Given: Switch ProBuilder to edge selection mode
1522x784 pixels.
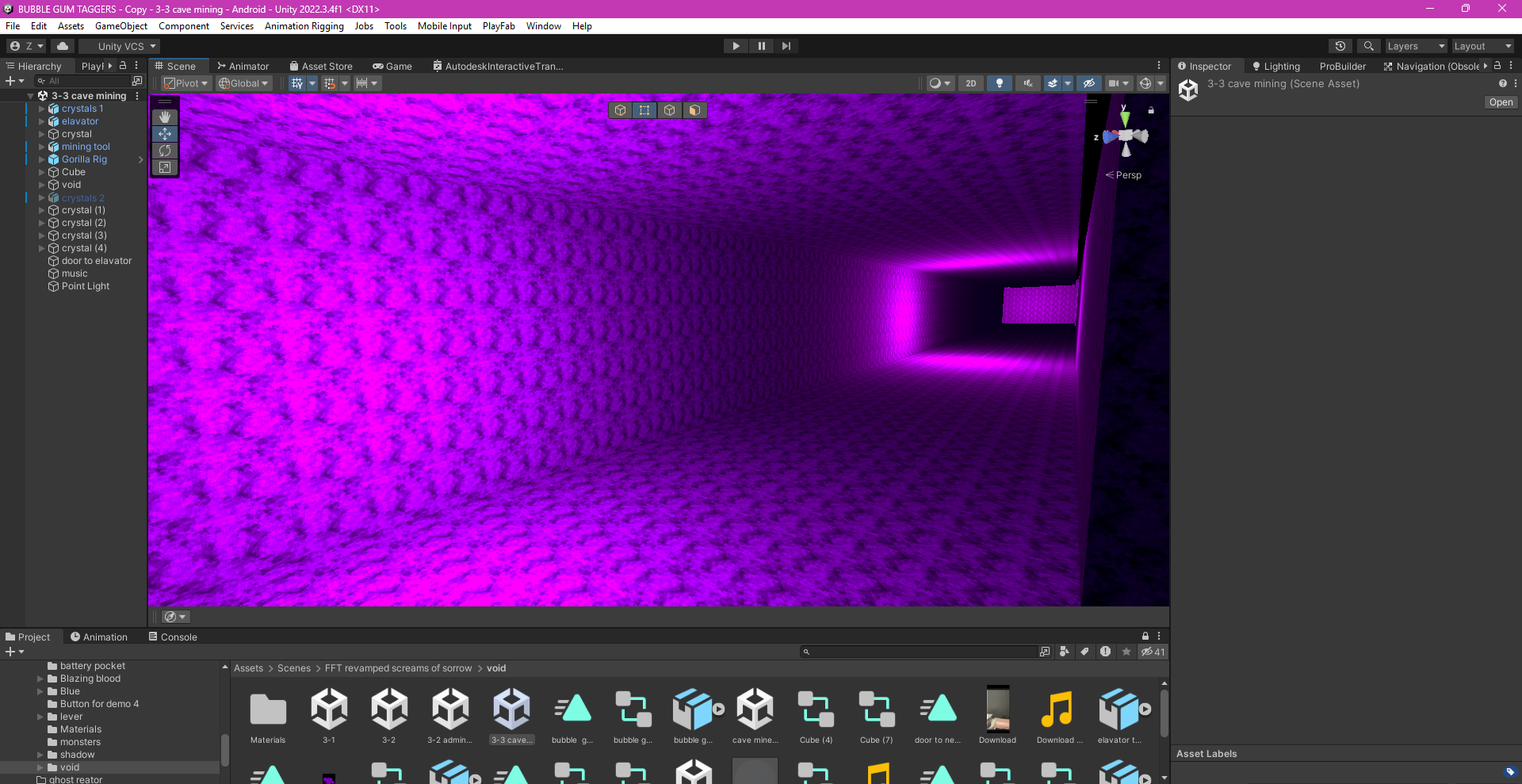Looking at the screenshot, I should pos(670,110).
